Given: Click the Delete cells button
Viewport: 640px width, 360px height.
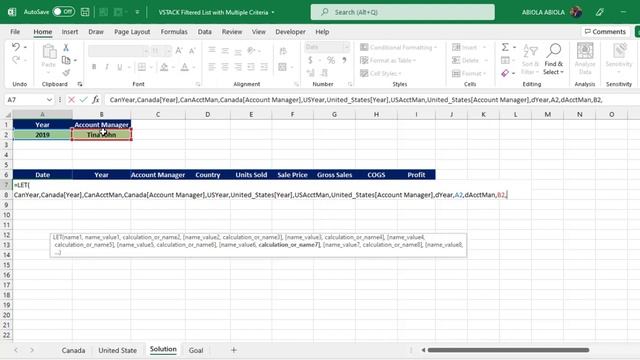Looking at the screenshot, I should coord(469,60).
